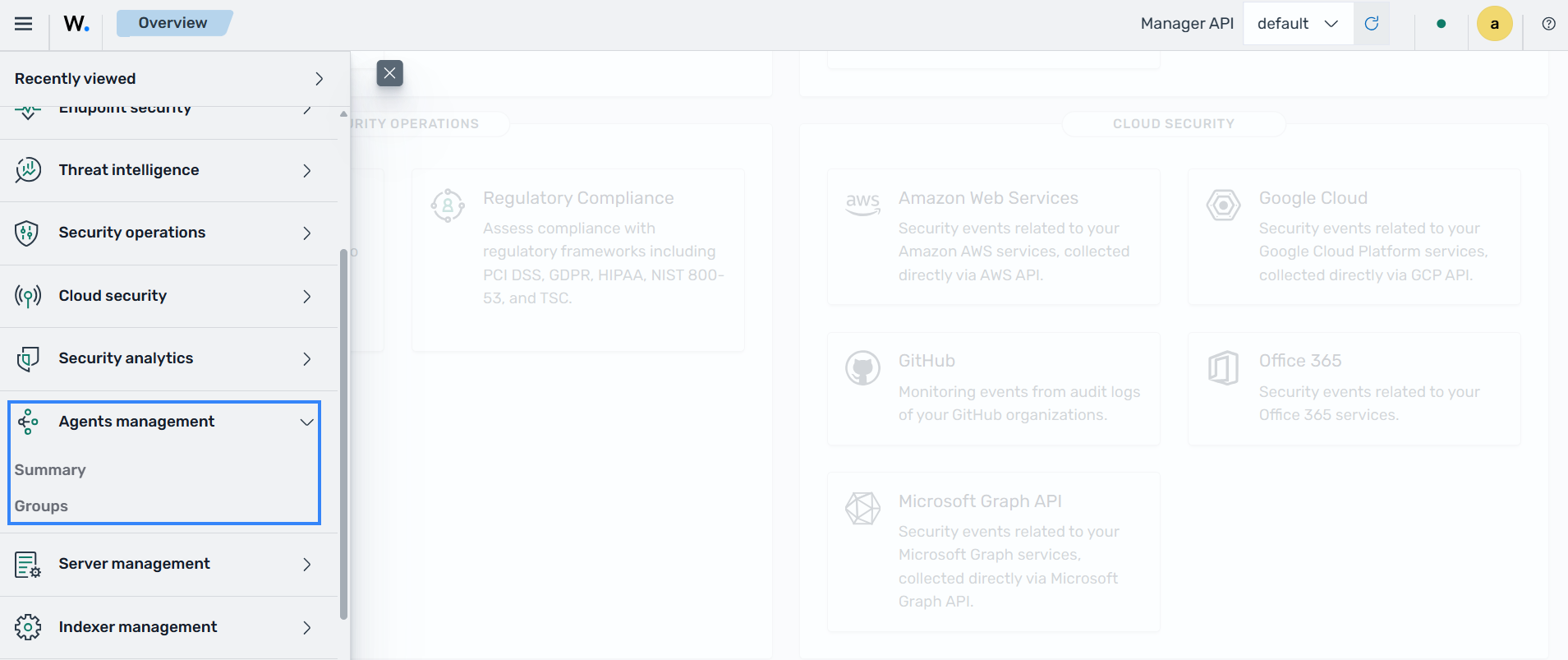Click the Threat intelligence pulse icon
This screenshot has width=1568, height=660.
28,170
